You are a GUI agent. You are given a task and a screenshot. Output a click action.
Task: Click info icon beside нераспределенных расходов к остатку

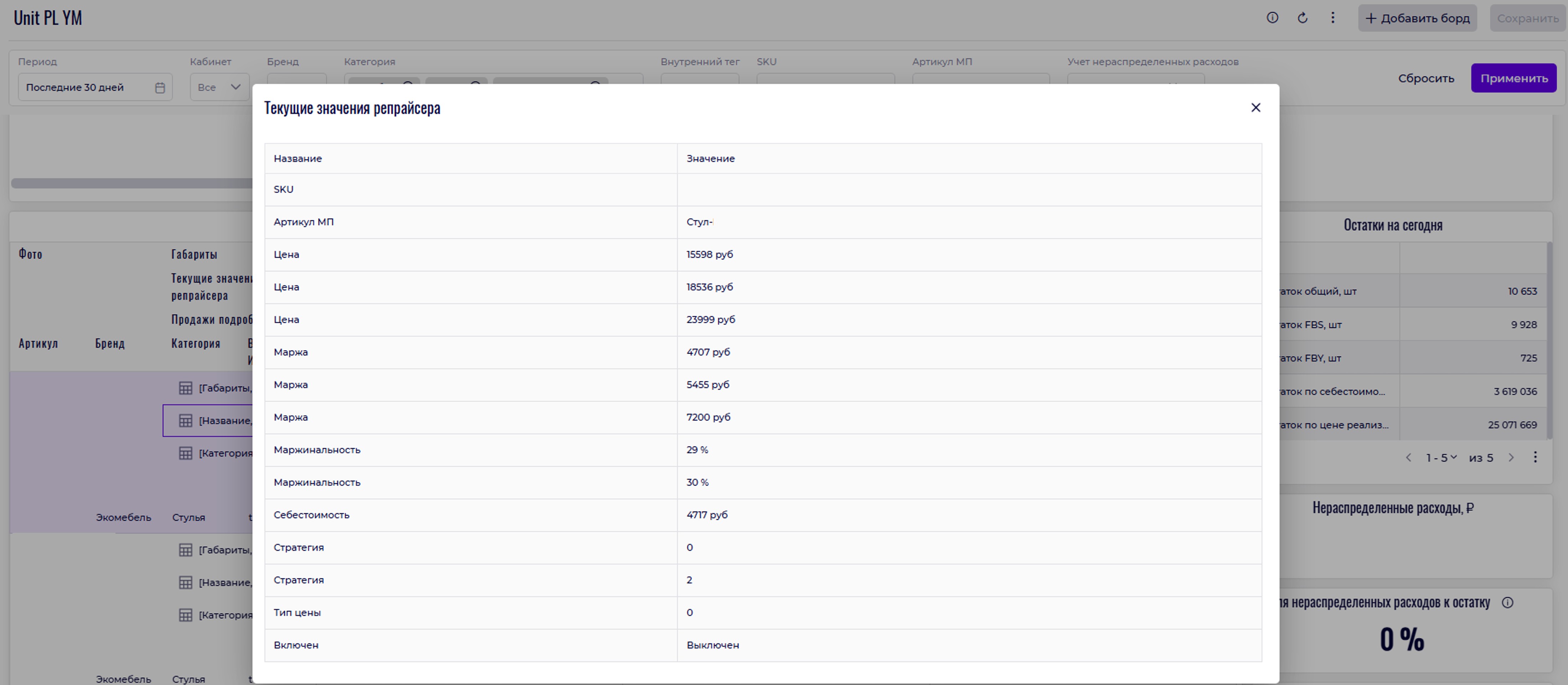[x=1507, y=603]
